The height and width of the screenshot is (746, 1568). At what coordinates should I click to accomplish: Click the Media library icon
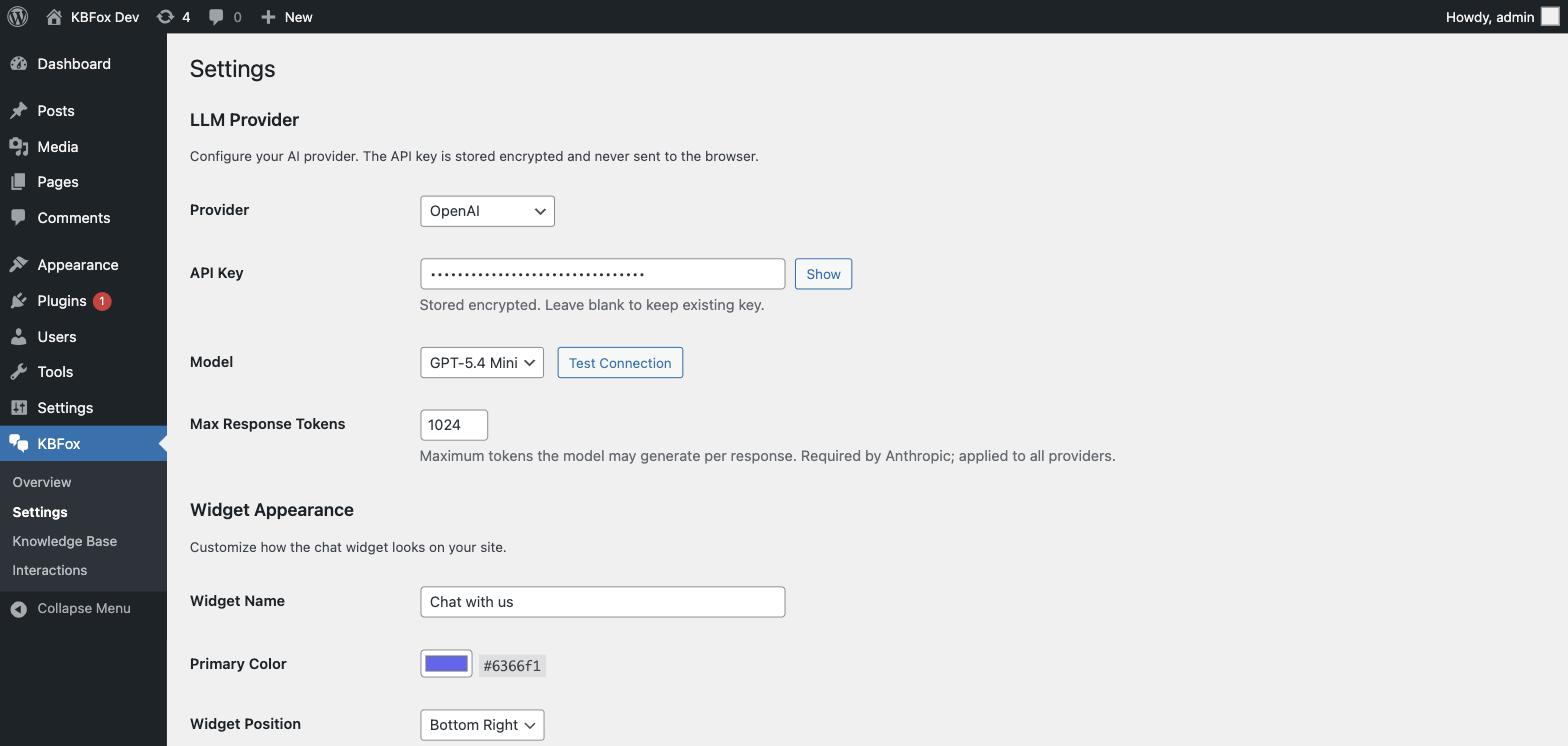19,147
